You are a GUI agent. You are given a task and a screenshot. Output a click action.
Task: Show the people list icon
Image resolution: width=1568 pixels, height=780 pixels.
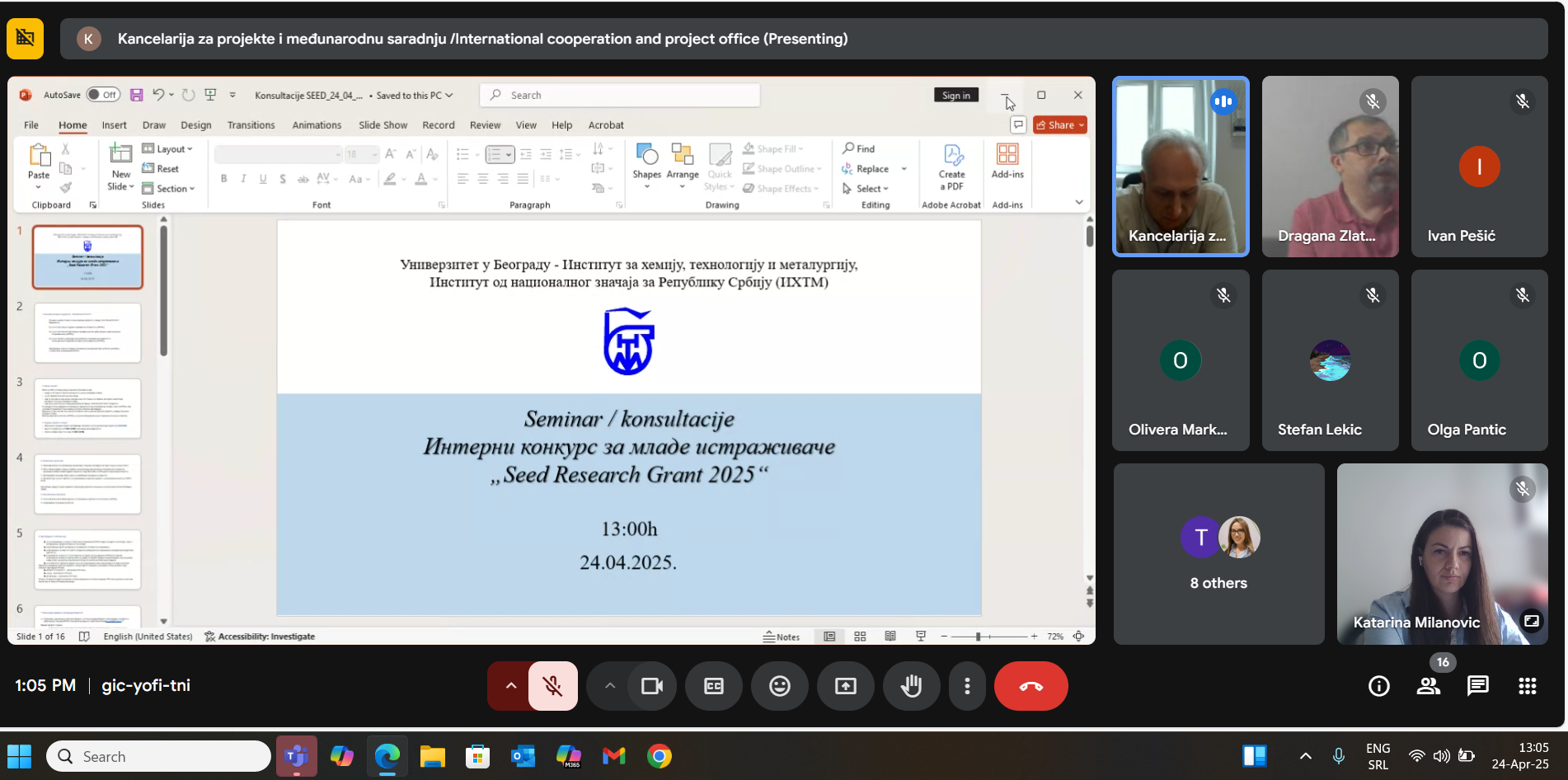point(1428,686)
